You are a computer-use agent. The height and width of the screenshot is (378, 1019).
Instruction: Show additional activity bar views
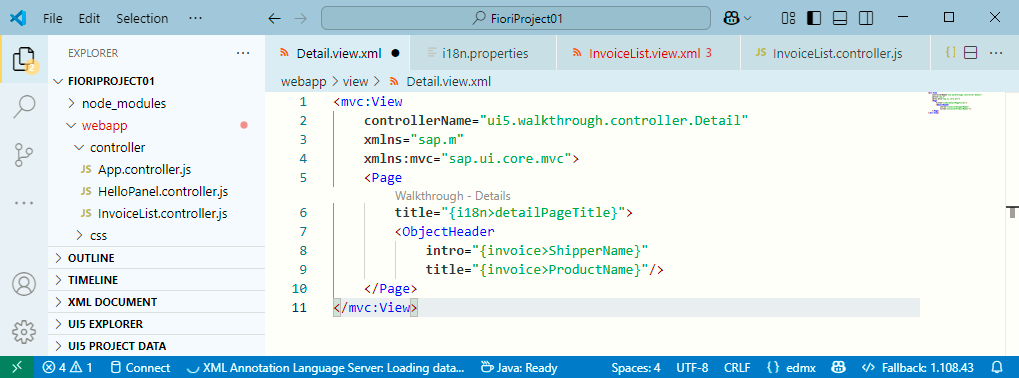pos(24,203)
